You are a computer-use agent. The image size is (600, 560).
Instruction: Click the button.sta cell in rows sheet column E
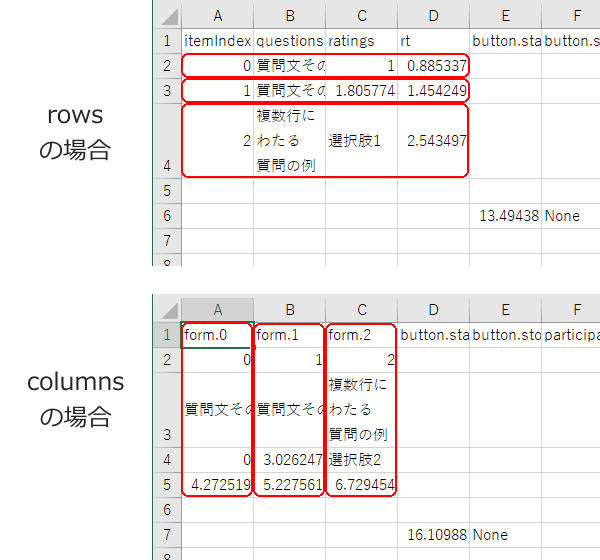tap(505, 41)
